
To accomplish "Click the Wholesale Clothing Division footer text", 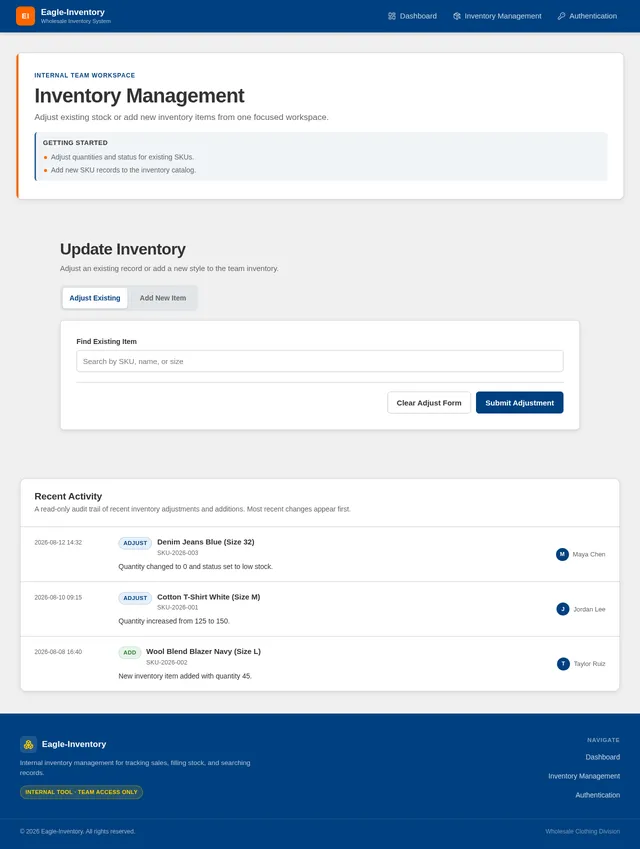I will pos(583,831).
